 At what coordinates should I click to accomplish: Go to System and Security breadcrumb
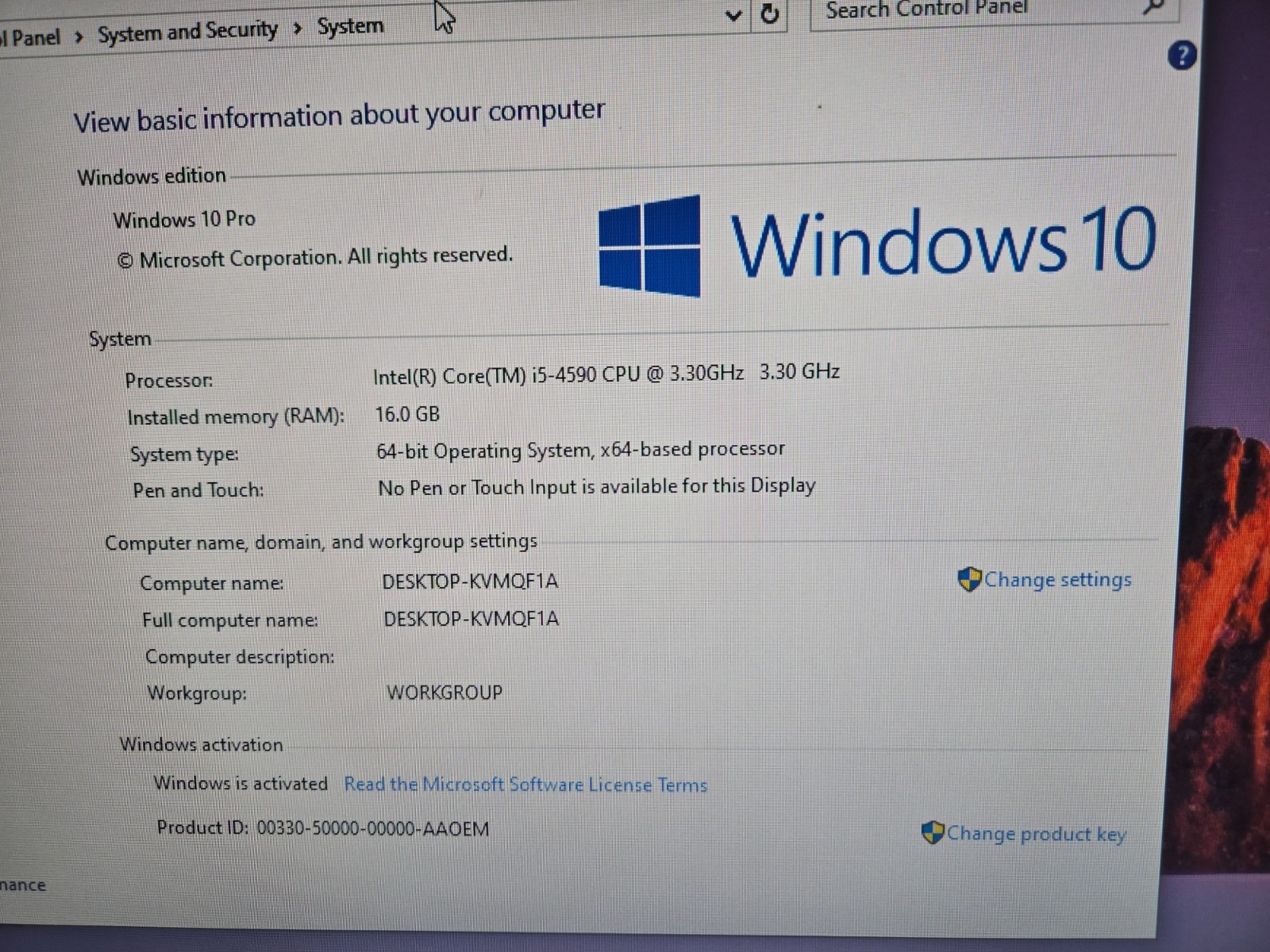coord(187,33)
